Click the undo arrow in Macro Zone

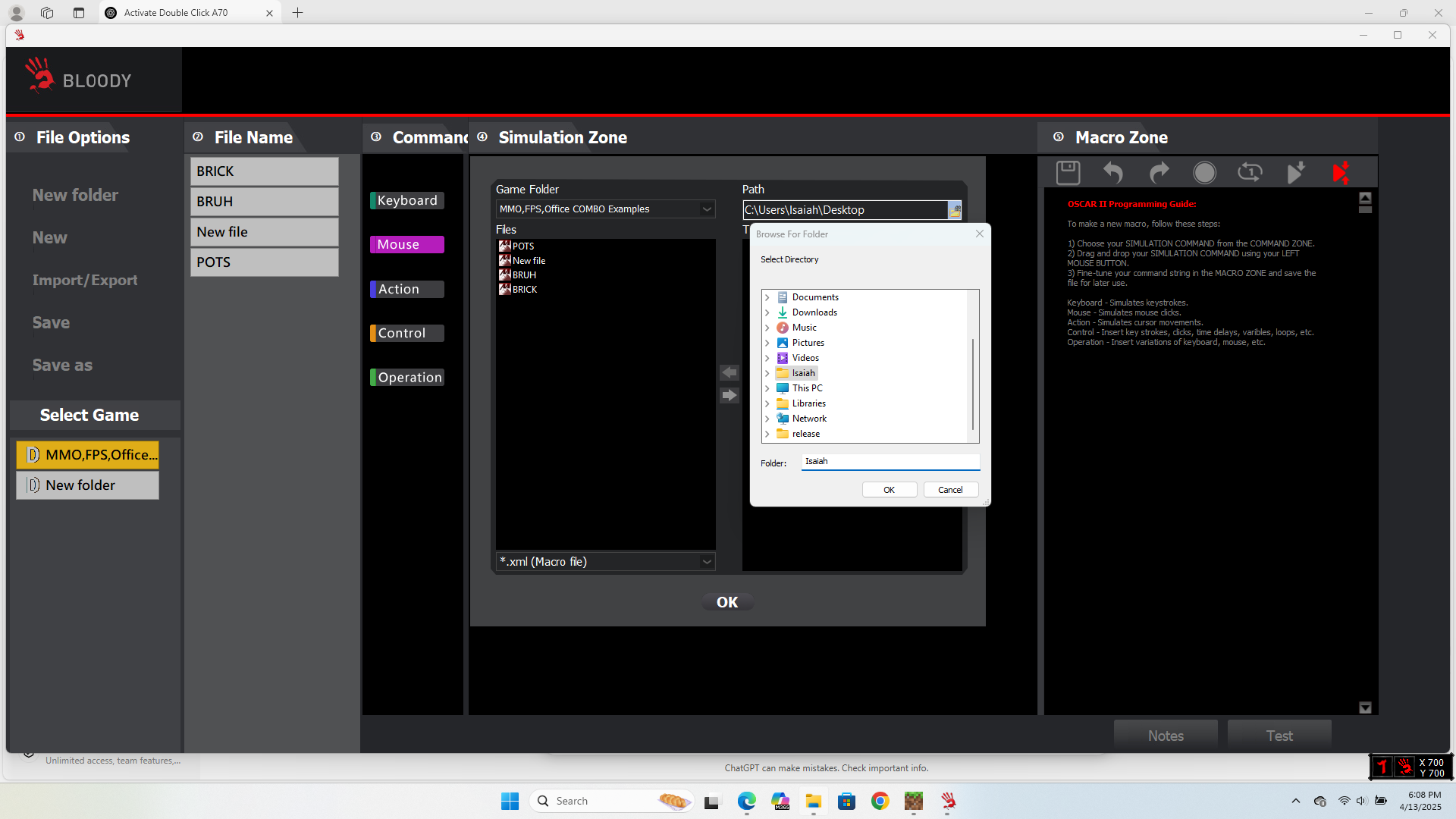[1112, 173]
